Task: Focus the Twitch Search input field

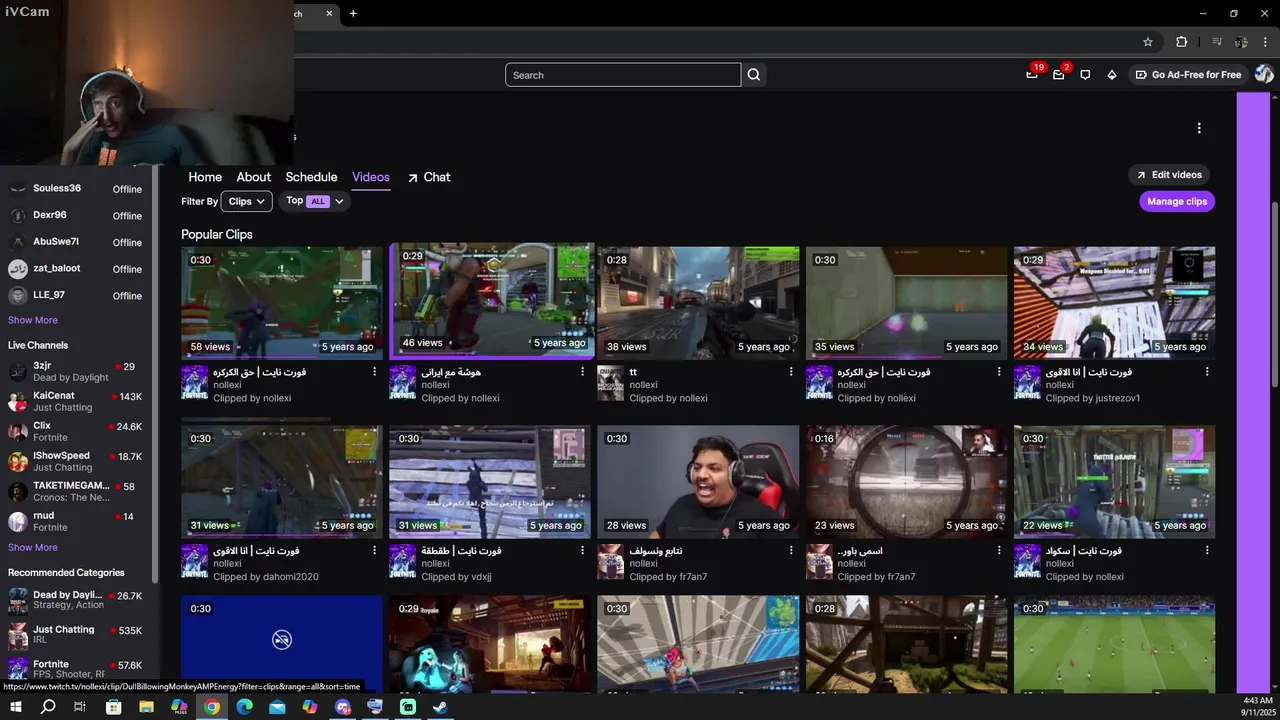Action: click(x=623, y=75)
